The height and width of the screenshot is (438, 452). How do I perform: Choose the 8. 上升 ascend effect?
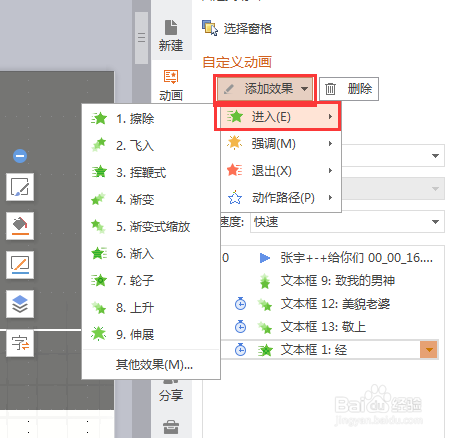click(151, 308)
